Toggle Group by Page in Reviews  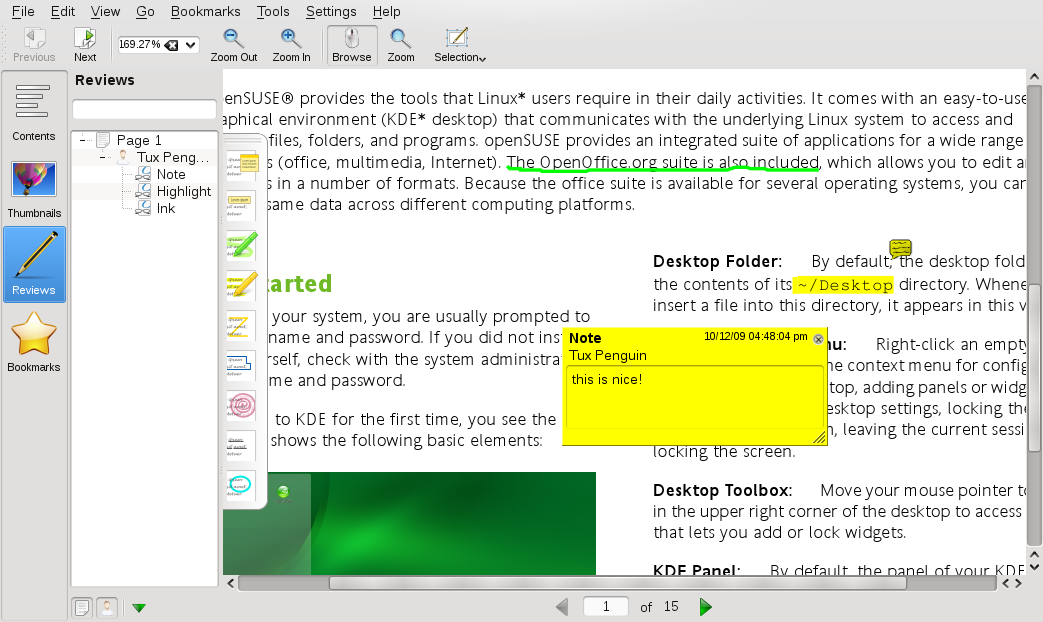coord(82,607)
